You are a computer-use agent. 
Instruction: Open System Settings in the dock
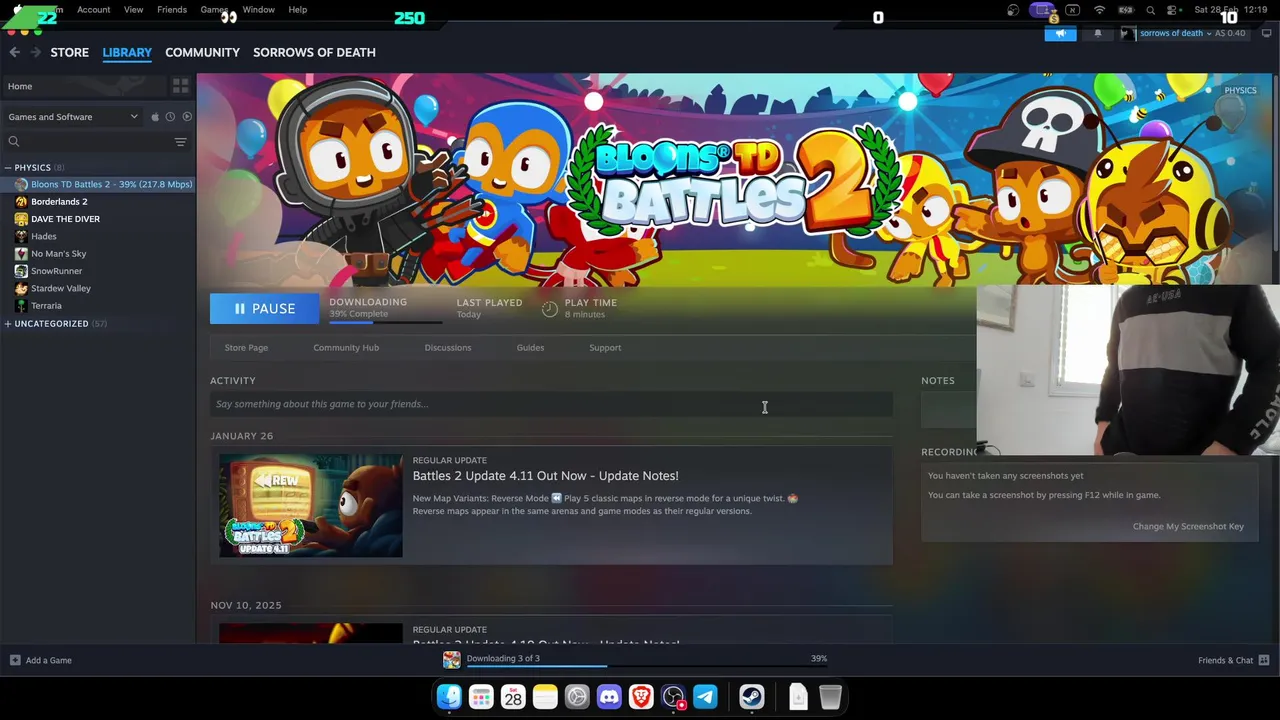[577, 697]
